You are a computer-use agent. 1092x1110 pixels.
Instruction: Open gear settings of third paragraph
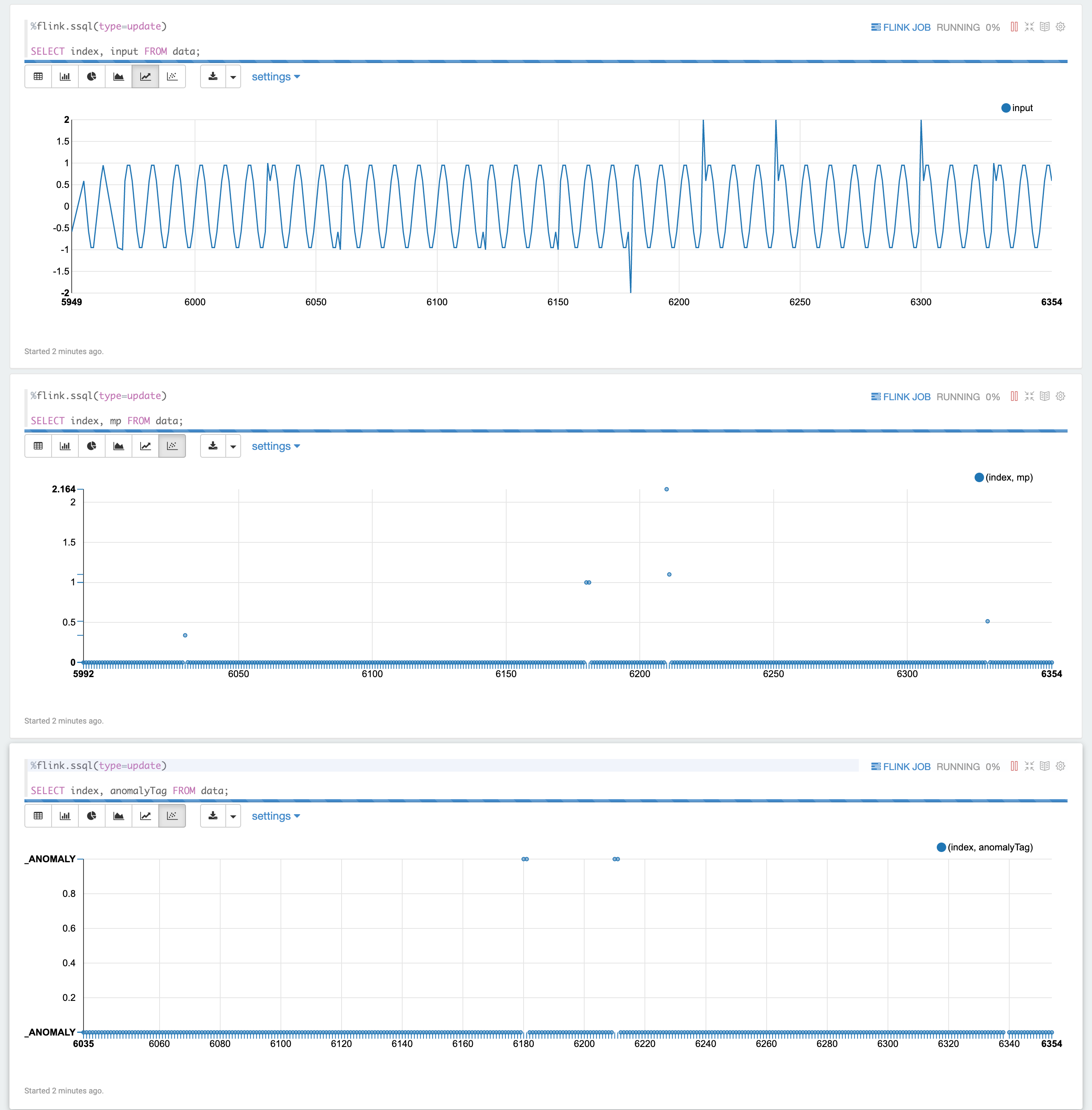pyautogui.click(x=1060, y=766)
